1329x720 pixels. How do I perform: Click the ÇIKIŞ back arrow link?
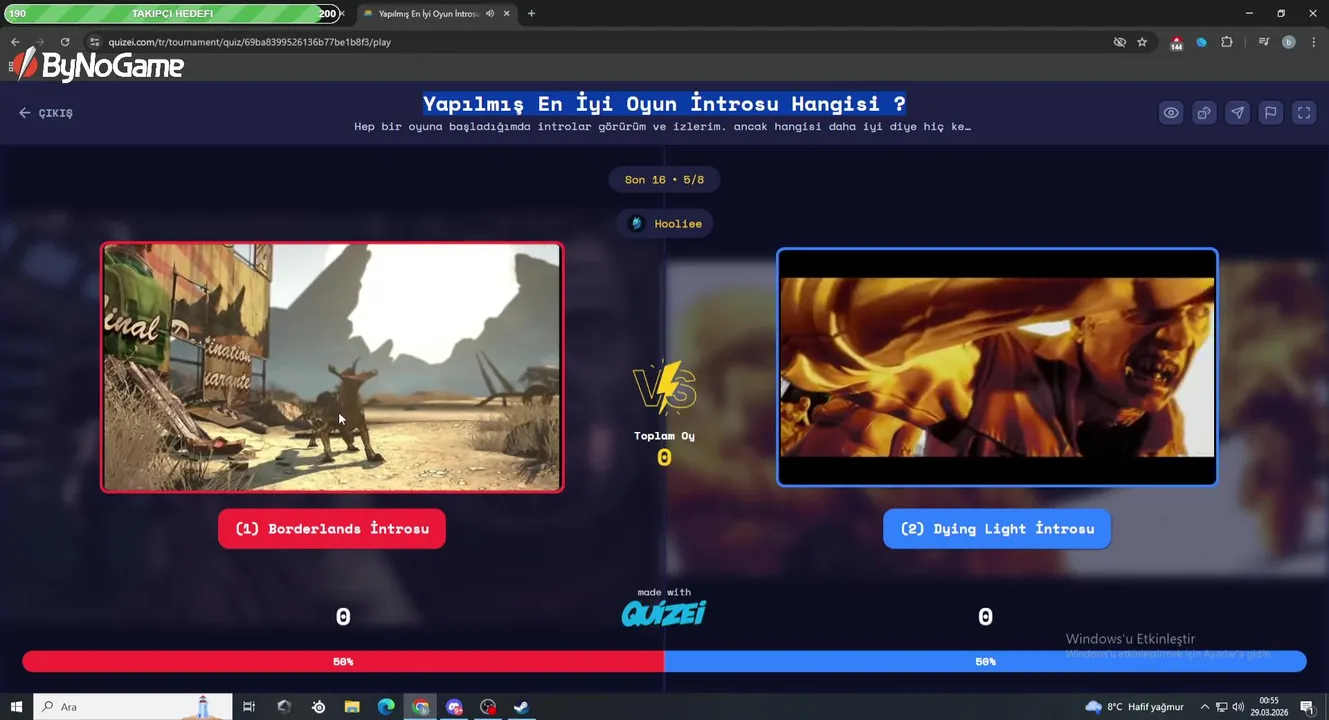(46, 113)
